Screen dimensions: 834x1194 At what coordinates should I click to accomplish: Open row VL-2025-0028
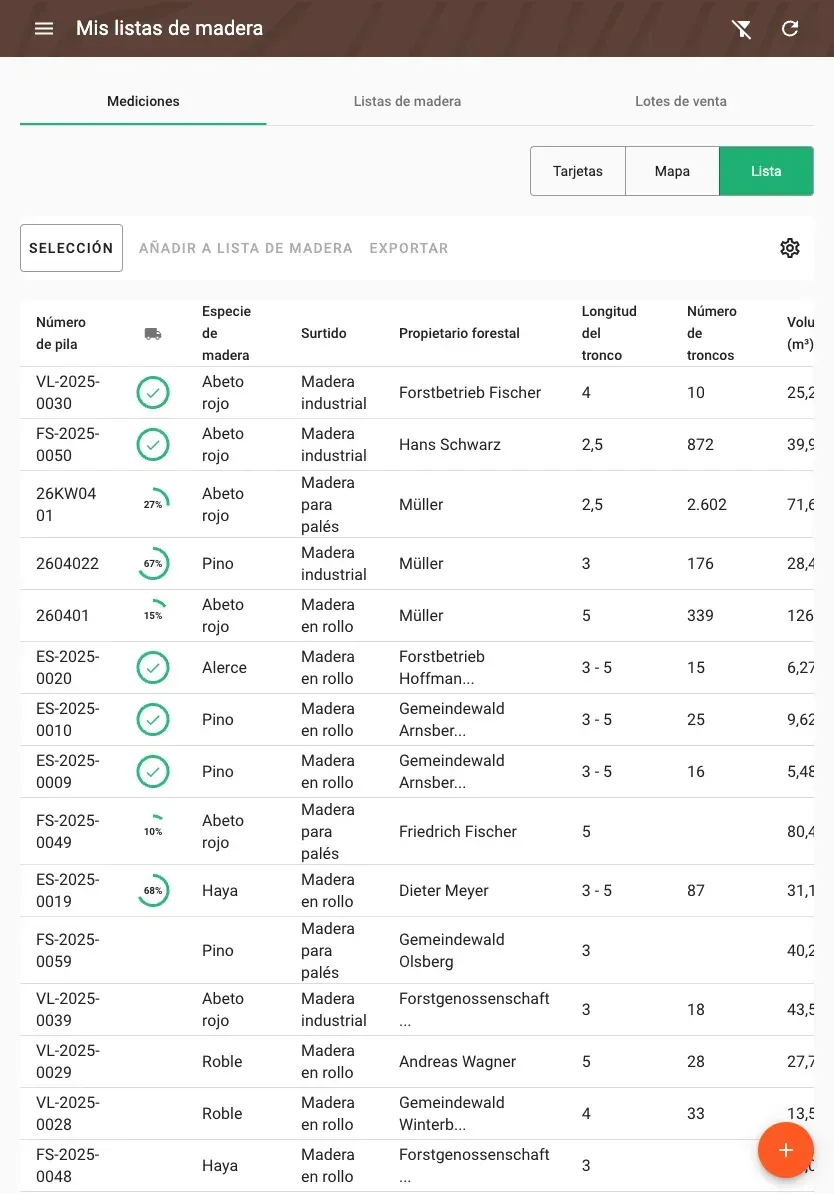417,1113
